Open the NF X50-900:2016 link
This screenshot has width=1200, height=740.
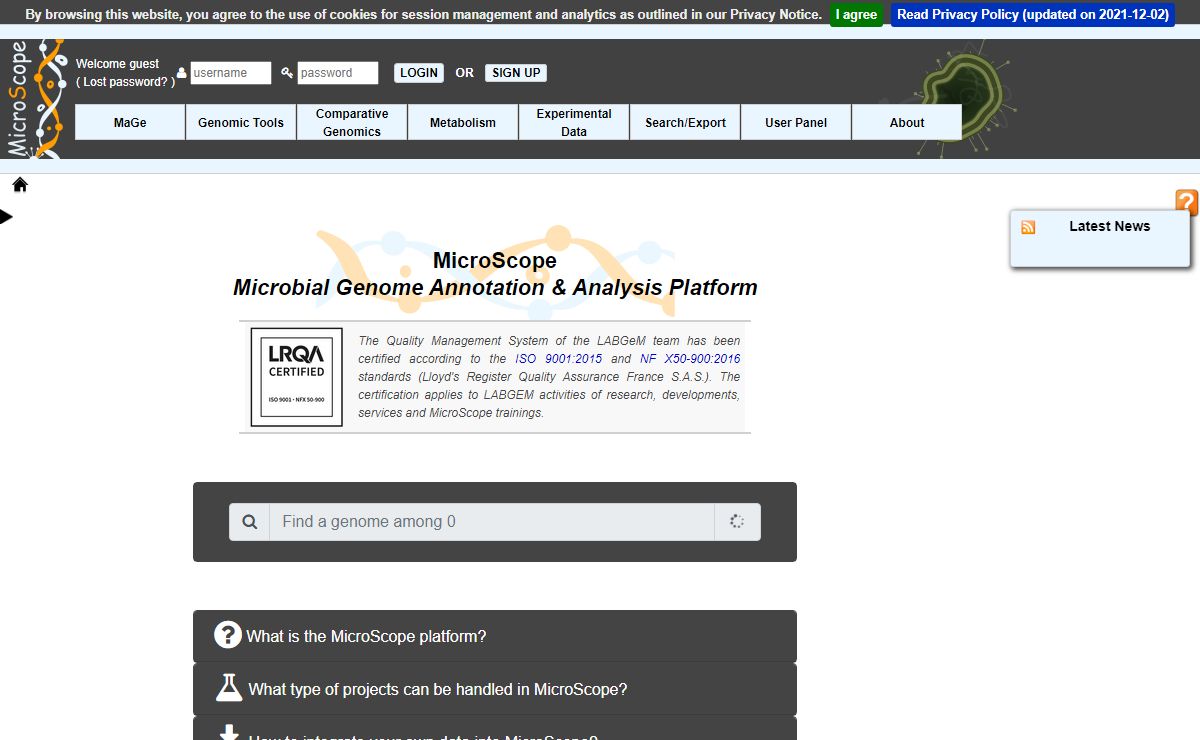pyautogui.click(x=690, y=359)
